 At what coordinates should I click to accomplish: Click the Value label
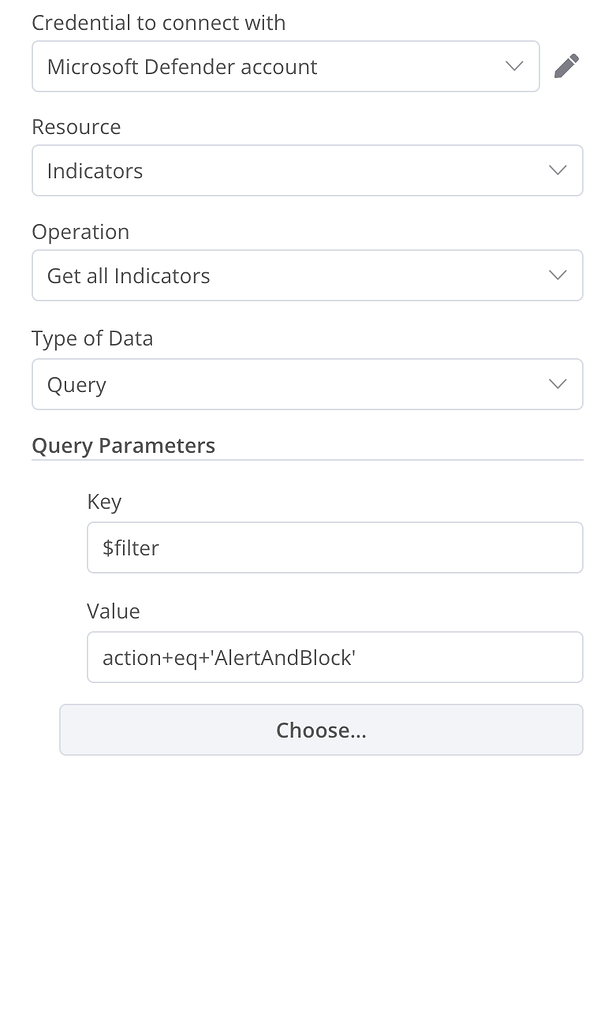coord(113,611)
